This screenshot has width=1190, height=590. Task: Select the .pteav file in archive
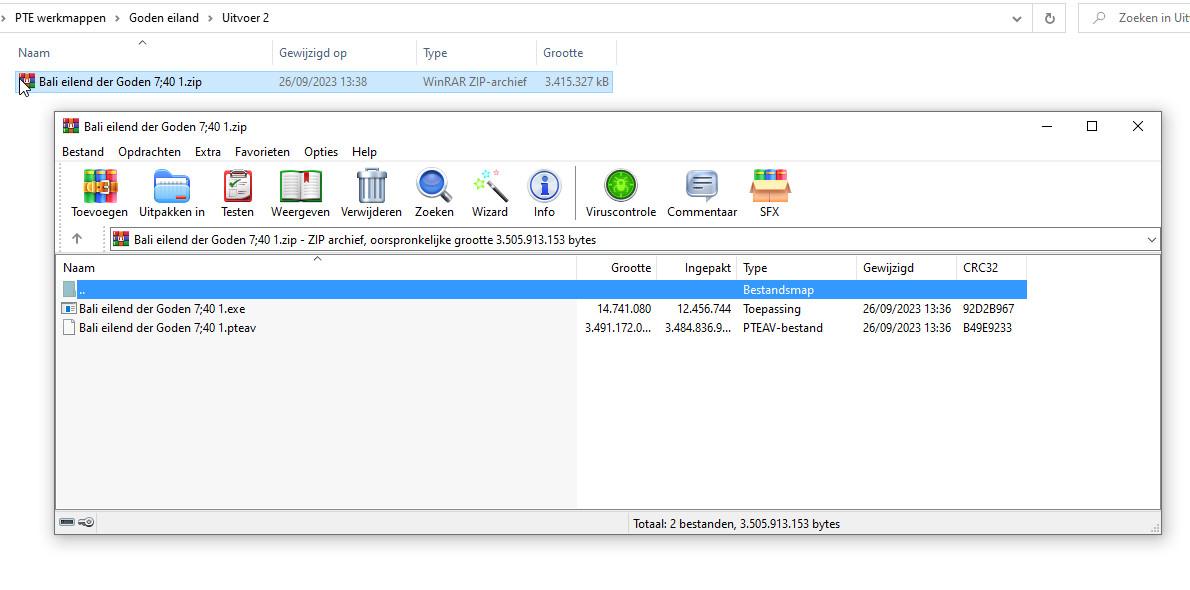click(167, 328)
